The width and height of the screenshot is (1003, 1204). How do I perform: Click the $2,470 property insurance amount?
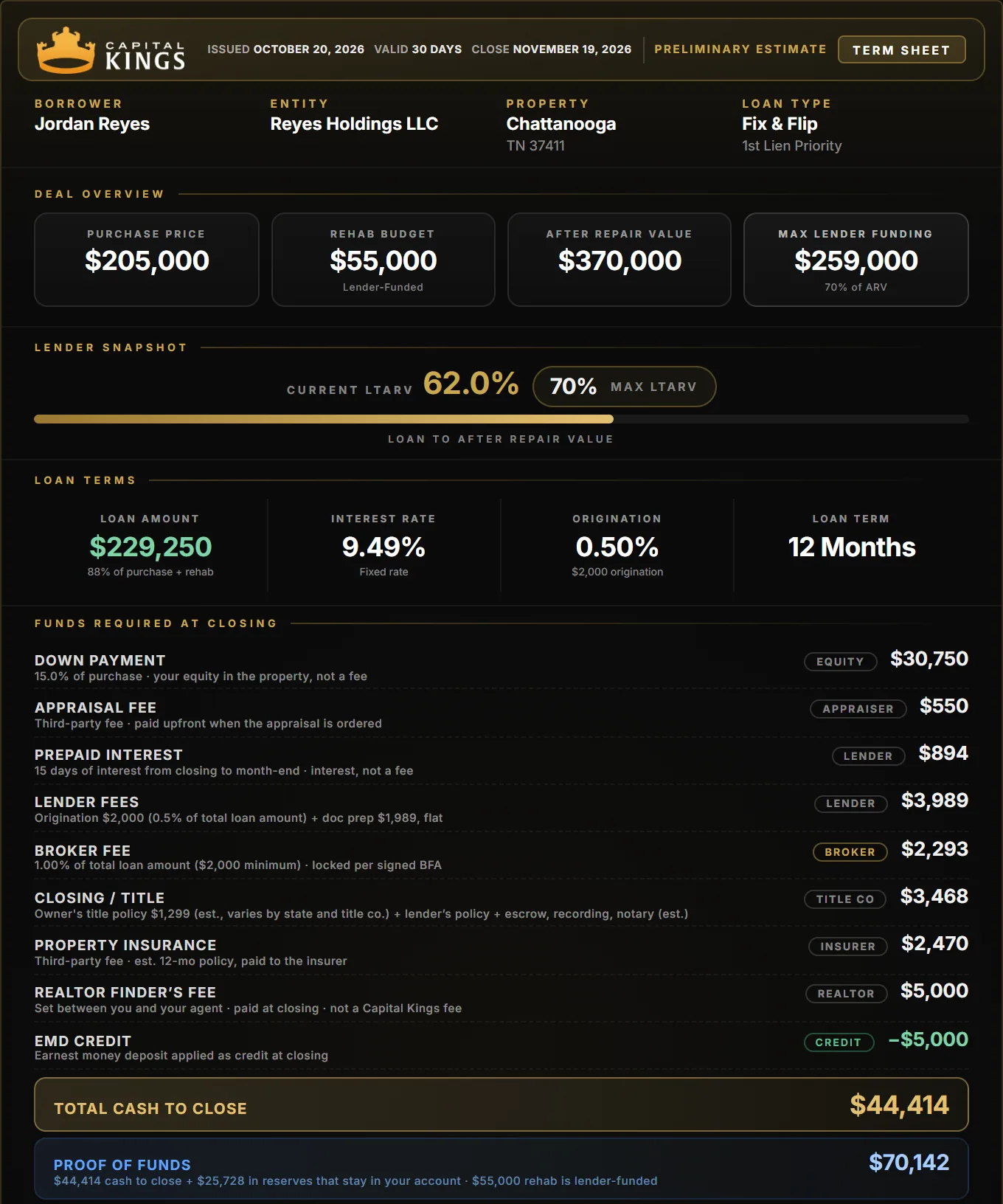coord(934,944)
